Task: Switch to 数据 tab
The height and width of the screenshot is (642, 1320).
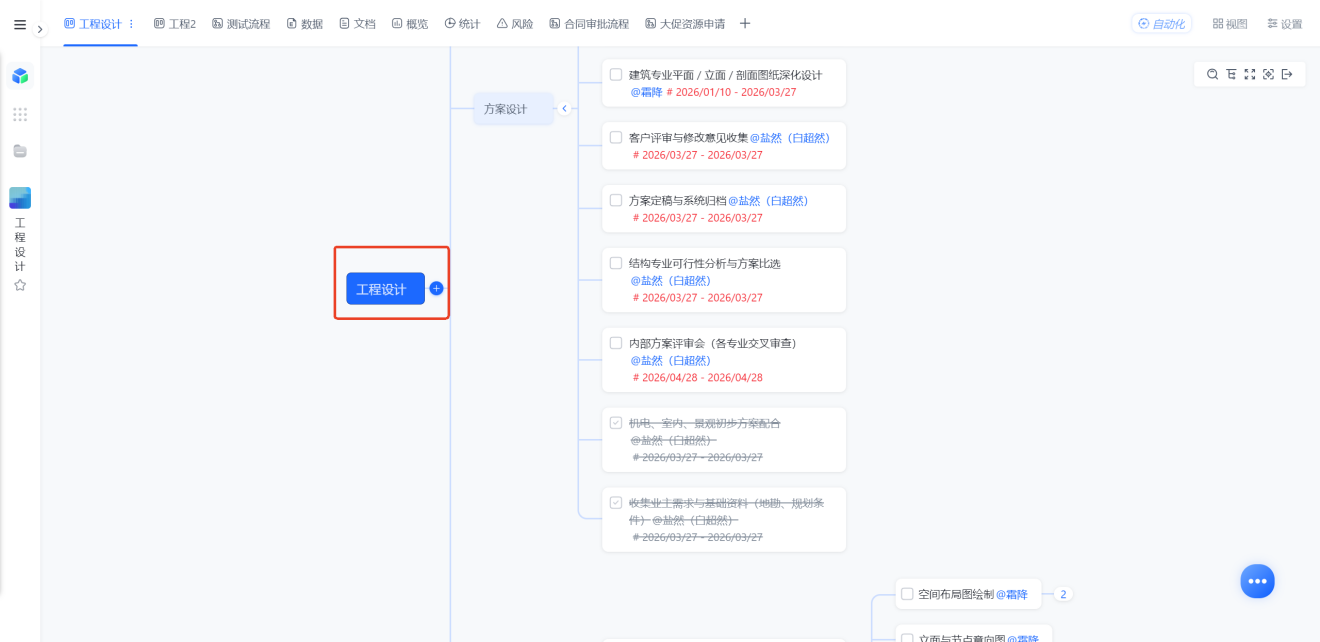Action: [x=305, y=24]
